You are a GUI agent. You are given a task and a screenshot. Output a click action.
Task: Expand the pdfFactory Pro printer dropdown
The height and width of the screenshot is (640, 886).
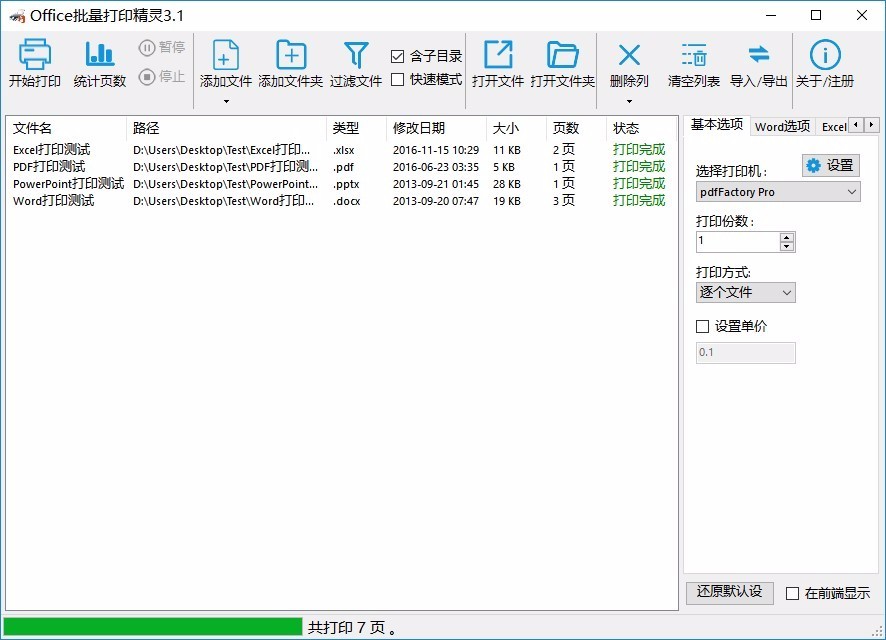click(x=778, y=192)
